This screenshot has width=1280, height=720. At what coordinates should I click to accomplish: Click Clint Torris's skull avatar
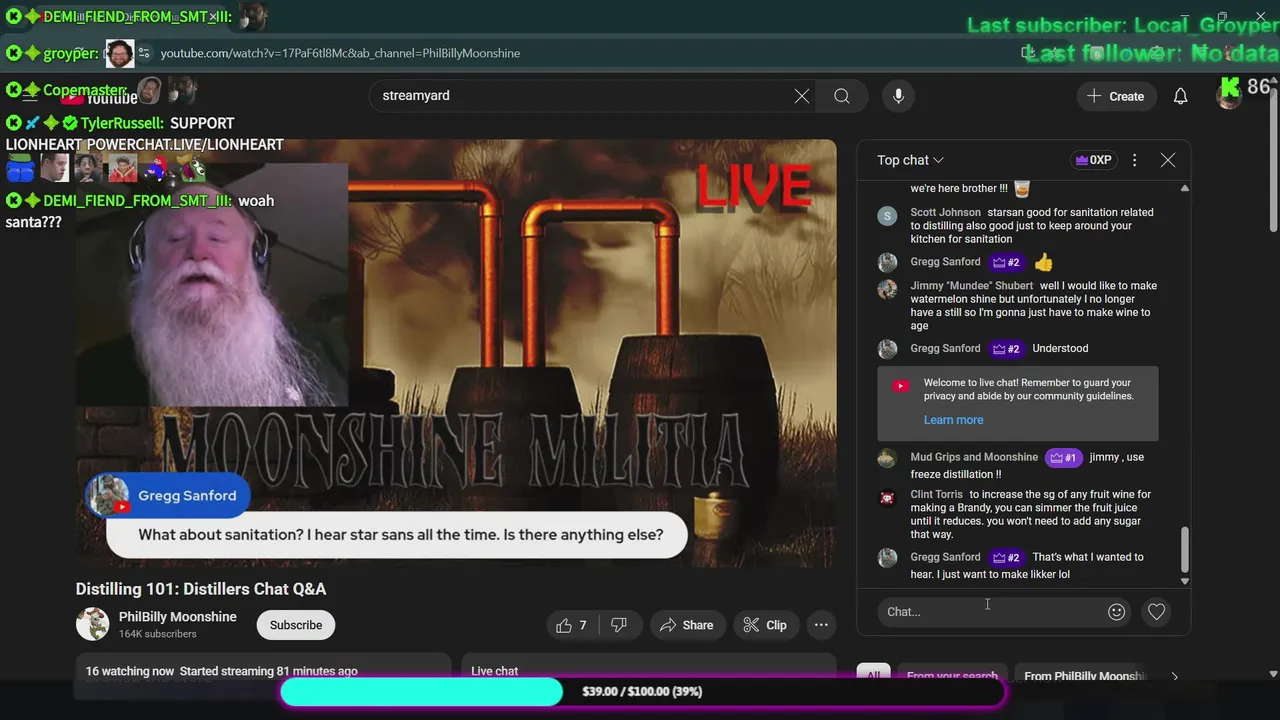(x=887, y=498)
